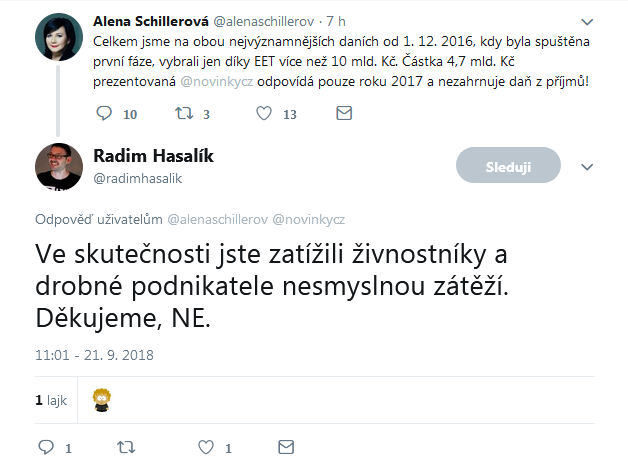The image size is (628, 467).
Task: Open Radim Hasalík's profile name link
Action: point(153,156)
